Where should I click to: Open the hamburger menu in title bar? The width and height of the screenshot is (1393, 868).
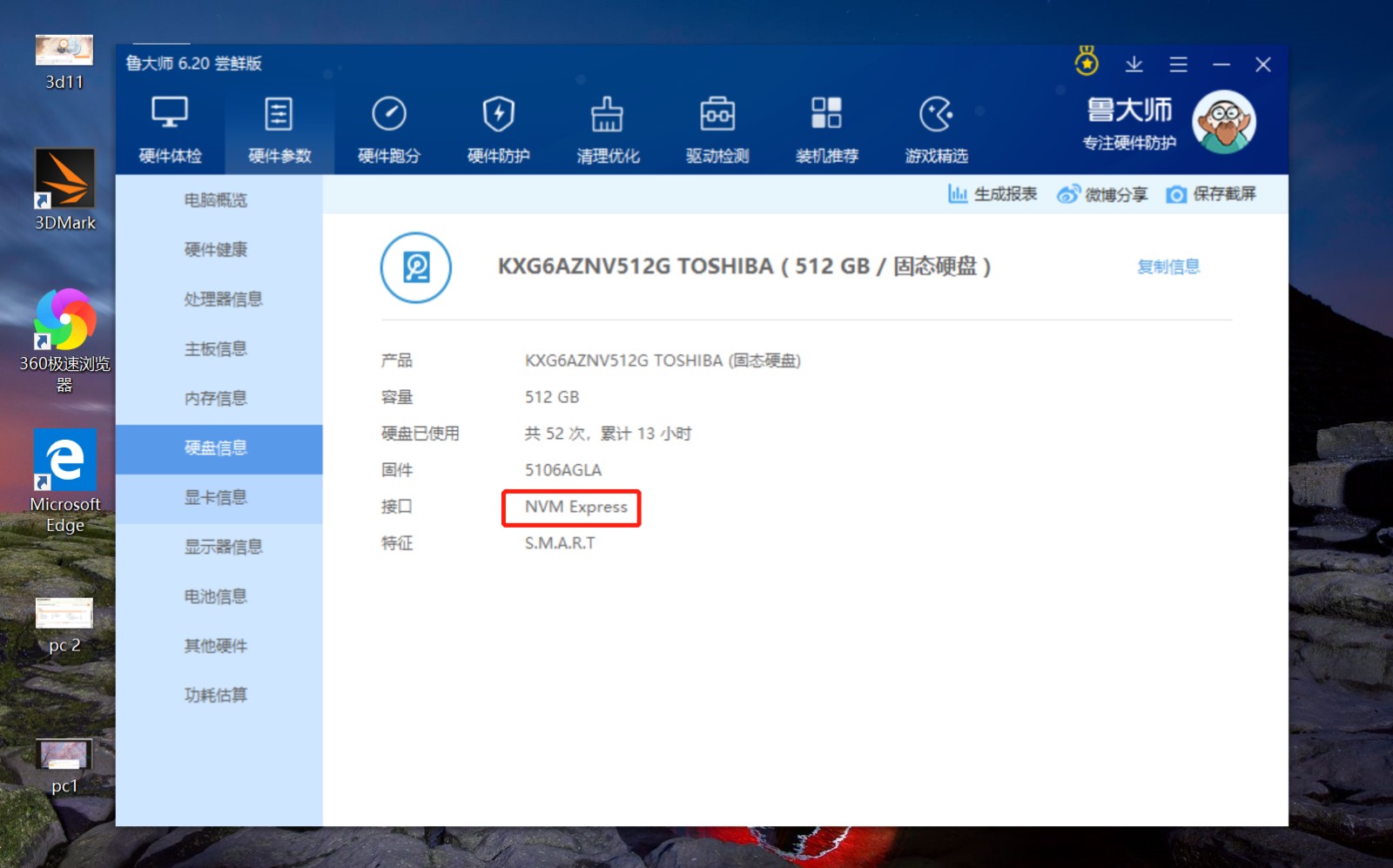tap(1178, 64)
